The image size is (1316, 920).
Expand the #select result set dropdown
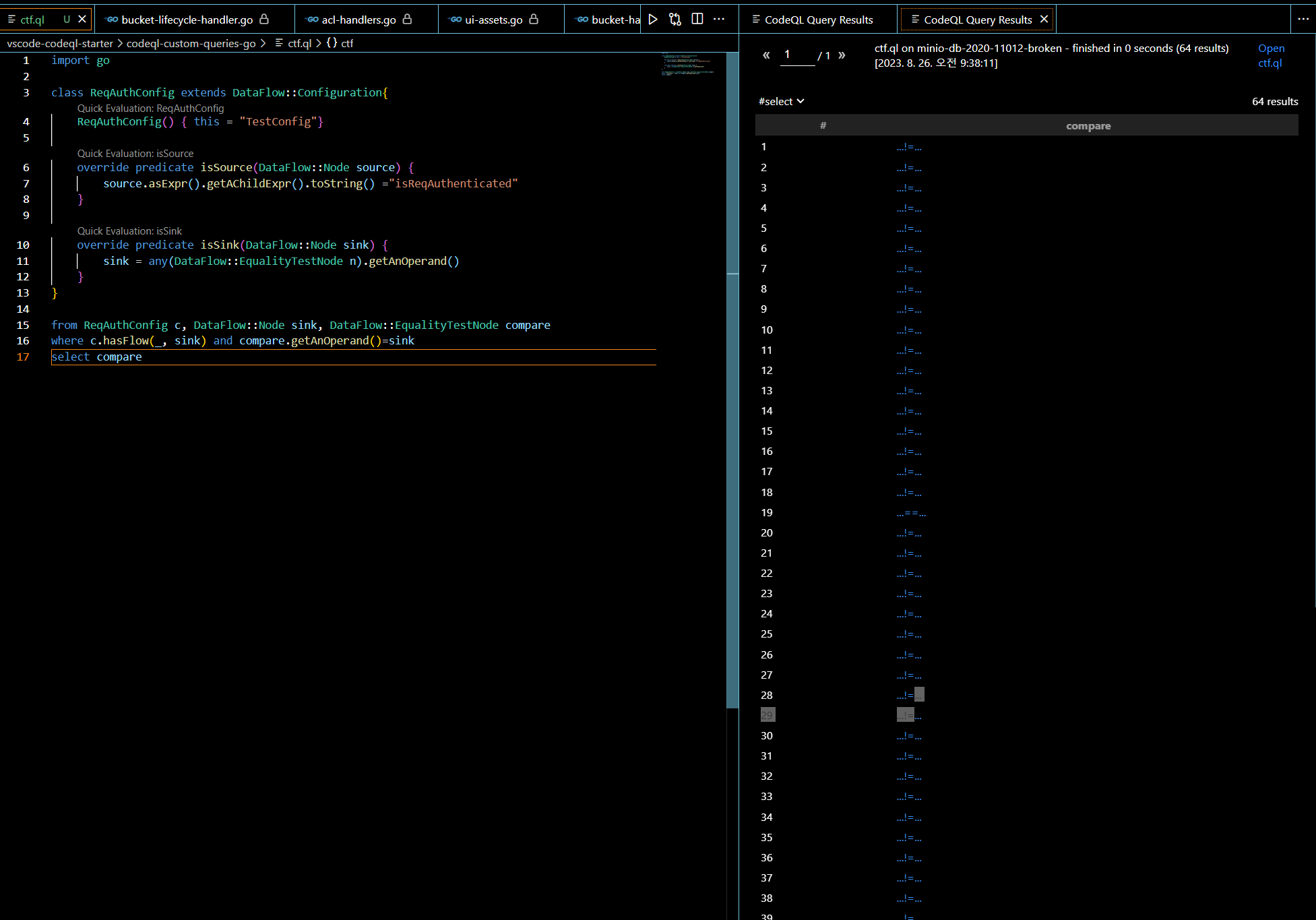pyautogui.click(x=782, y=101)
